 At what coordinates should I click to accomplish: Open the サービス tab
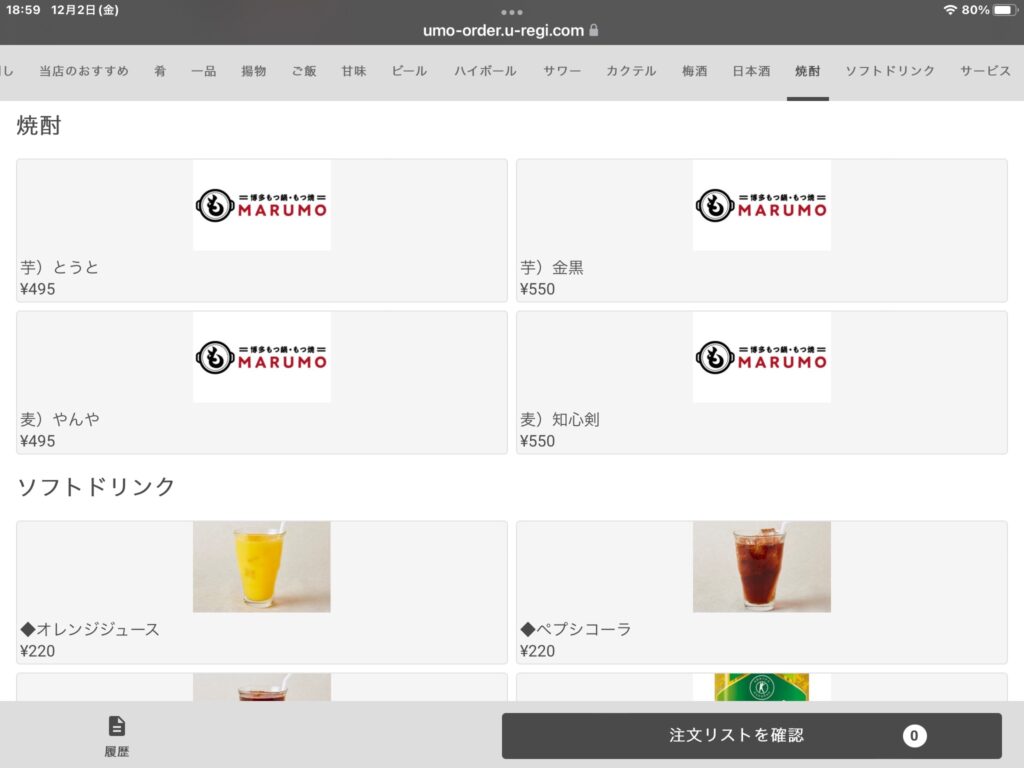[x=985, y=71]
